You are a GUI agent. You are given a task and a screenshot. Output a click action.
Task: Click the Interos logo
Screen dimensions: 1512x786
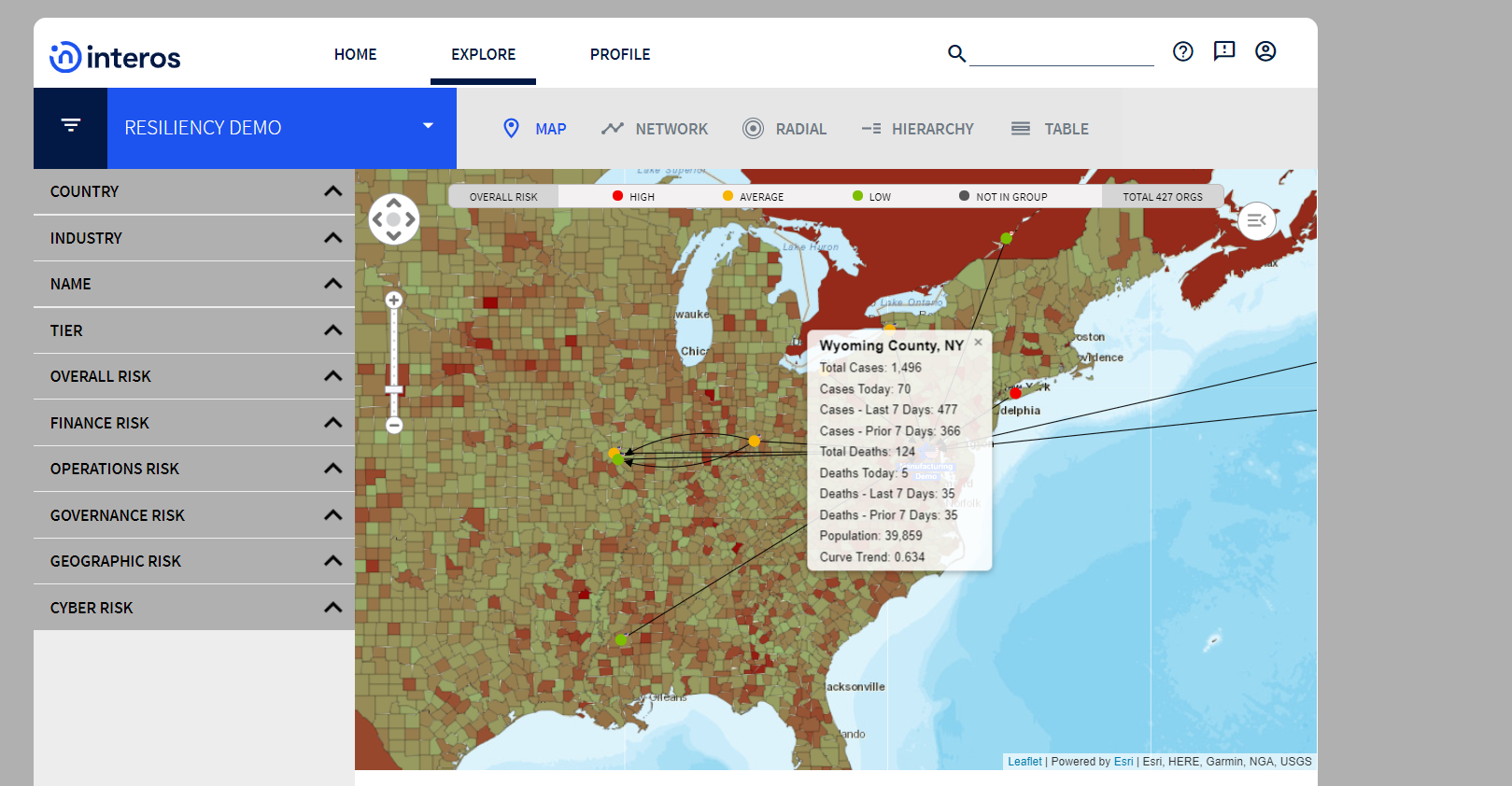click(x=115, y=57)
